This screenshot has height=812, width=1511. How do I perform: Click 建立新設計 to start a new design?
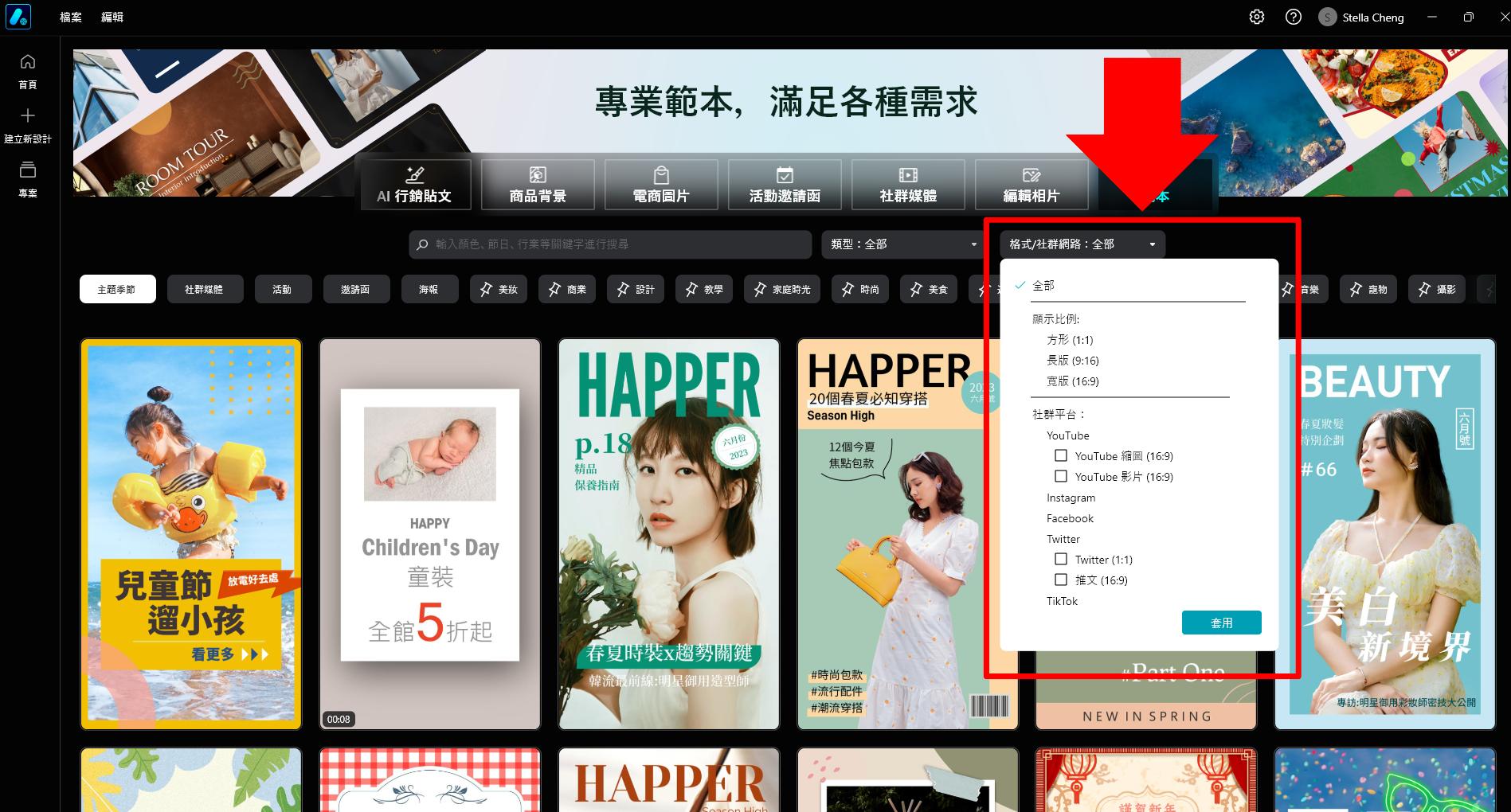point(28,126)
